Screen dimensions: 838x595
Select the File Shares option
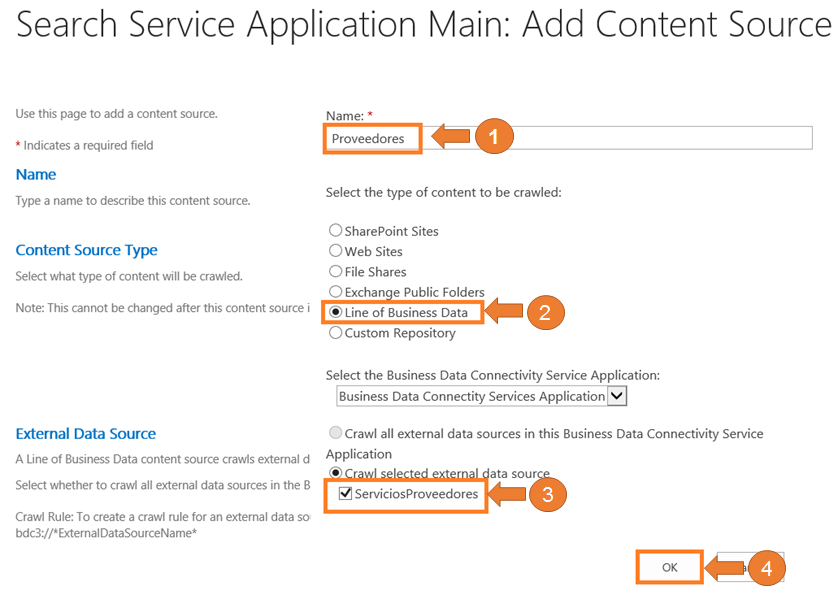click(336, 272)
